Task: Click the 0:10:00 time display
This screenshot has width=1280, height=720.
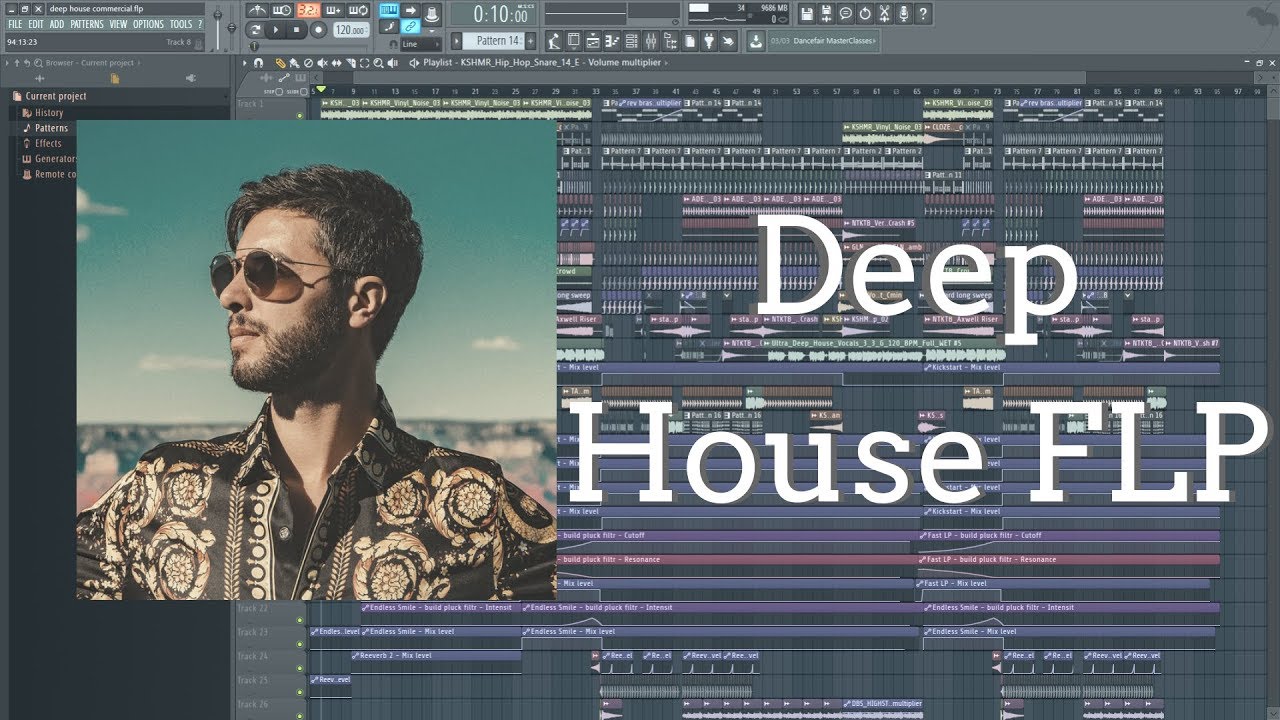Action: click(x=494, y=14)
